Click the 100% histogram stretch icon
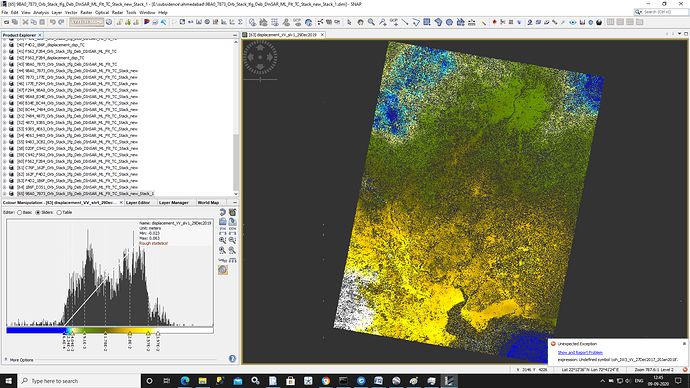690x388 pixels. [x=232, y=231]
